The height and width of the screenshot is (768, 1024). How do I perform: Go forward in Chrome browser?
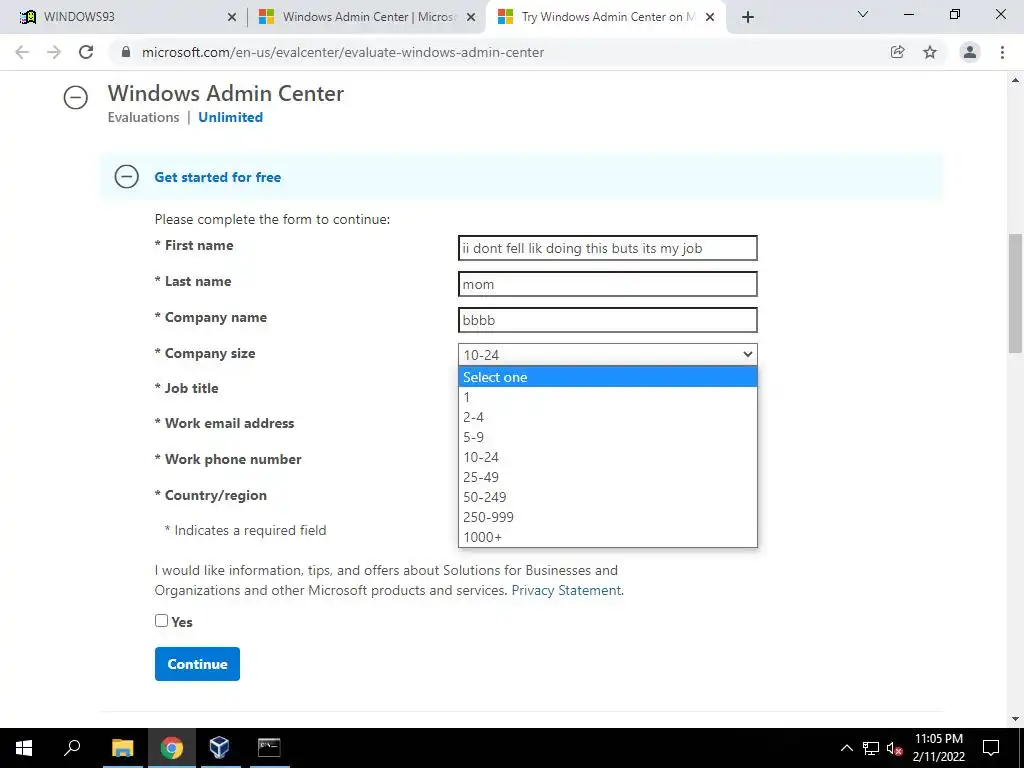[x=54, y=52]
